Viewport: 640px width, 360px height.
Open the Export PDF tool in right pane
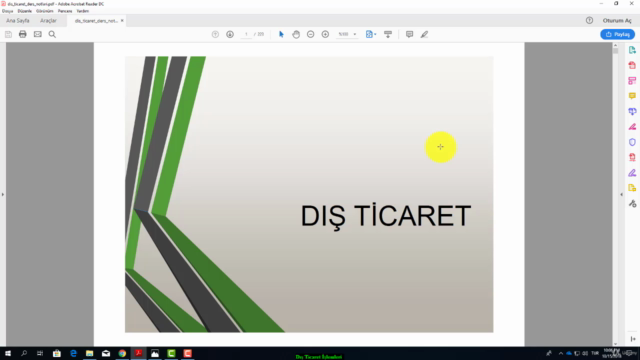[632, 50]
